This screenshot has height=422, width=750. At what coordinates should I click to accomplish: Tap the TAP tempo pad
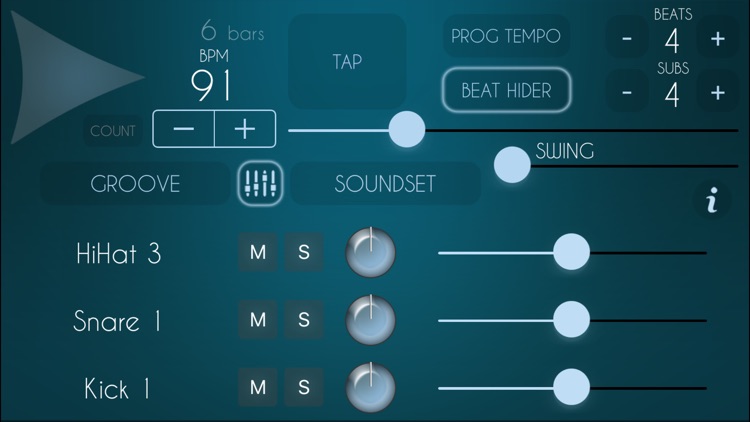(347, 62)
